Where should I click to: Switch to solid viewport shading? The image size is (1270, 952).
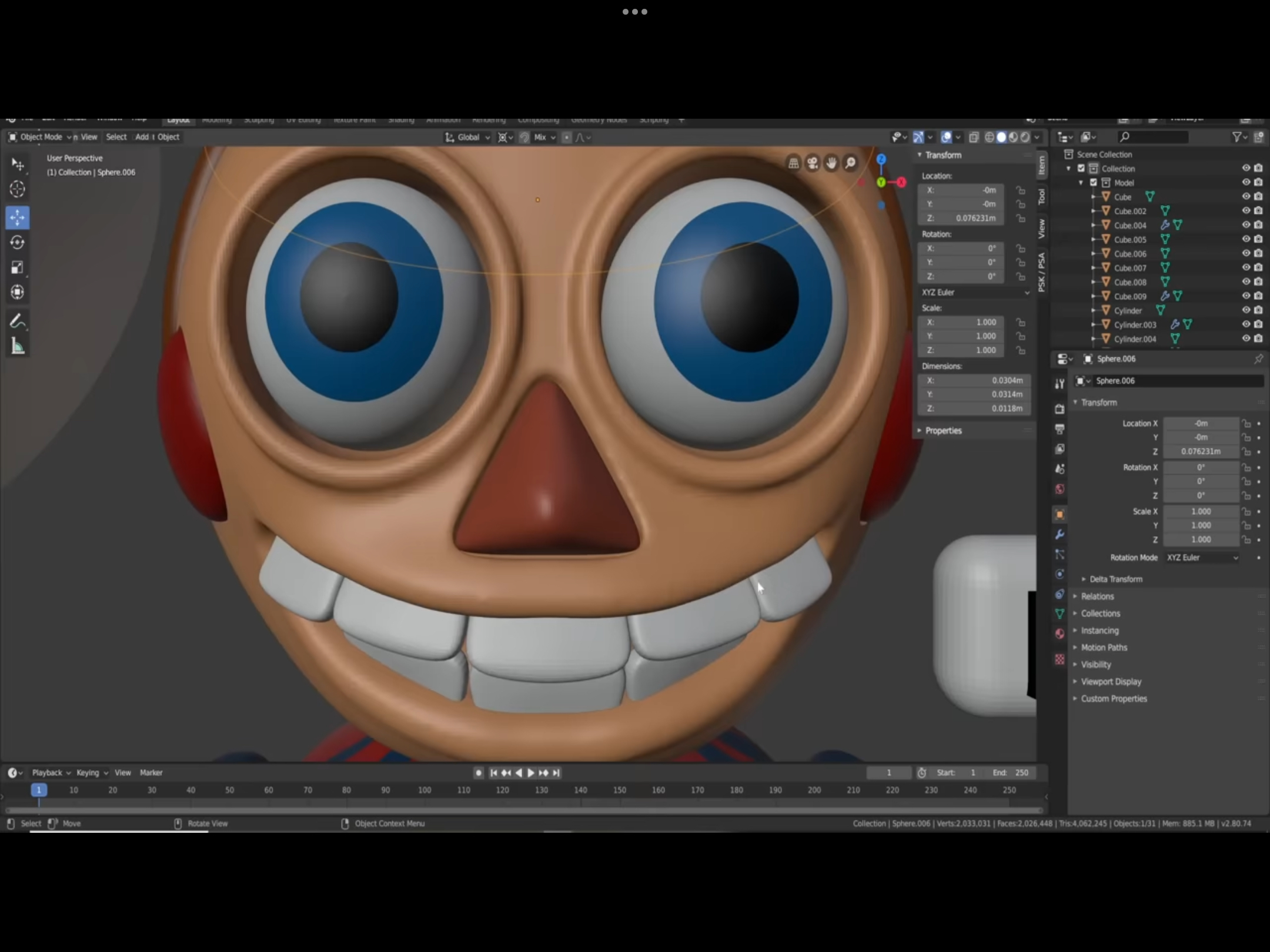1001,137
